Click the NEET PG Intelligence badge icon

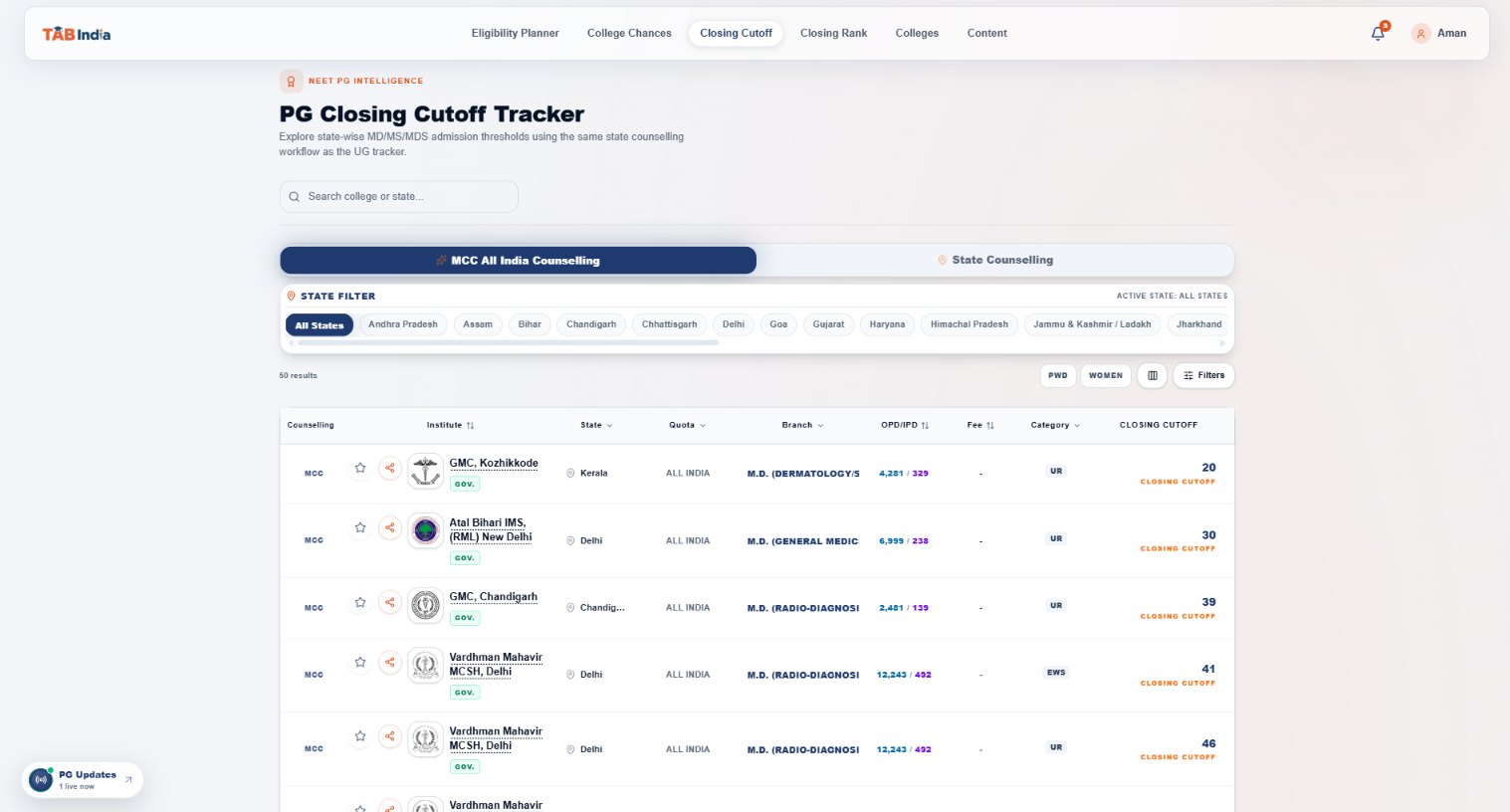click(291, 81)
